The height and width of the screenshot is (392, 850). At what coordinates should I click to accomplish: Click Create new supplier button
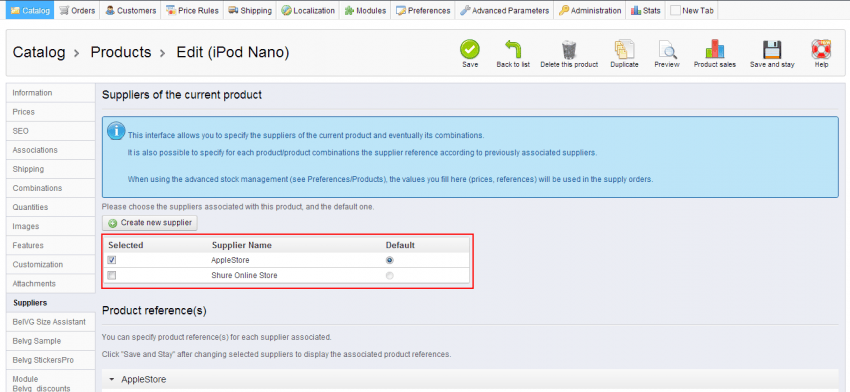pyautogui.click(x=150, y=223)
